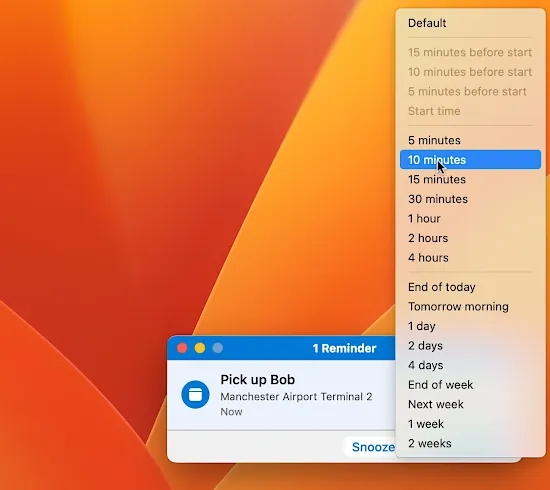The width and height of the screenshot is (550, 490).
Task: Select Next week snooze option
Action: [470, 404]
